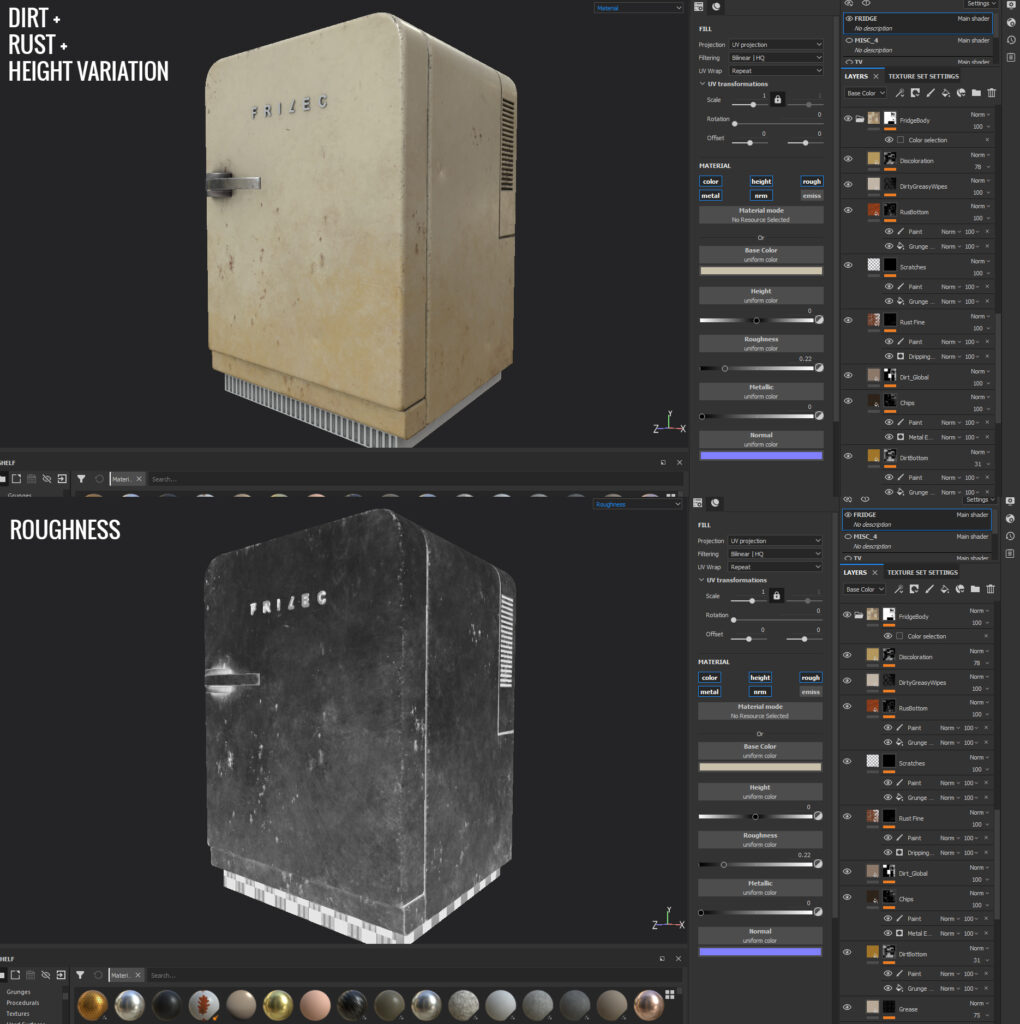Open the shader settings globe icon, Roughness view dock

(1010, 519)
